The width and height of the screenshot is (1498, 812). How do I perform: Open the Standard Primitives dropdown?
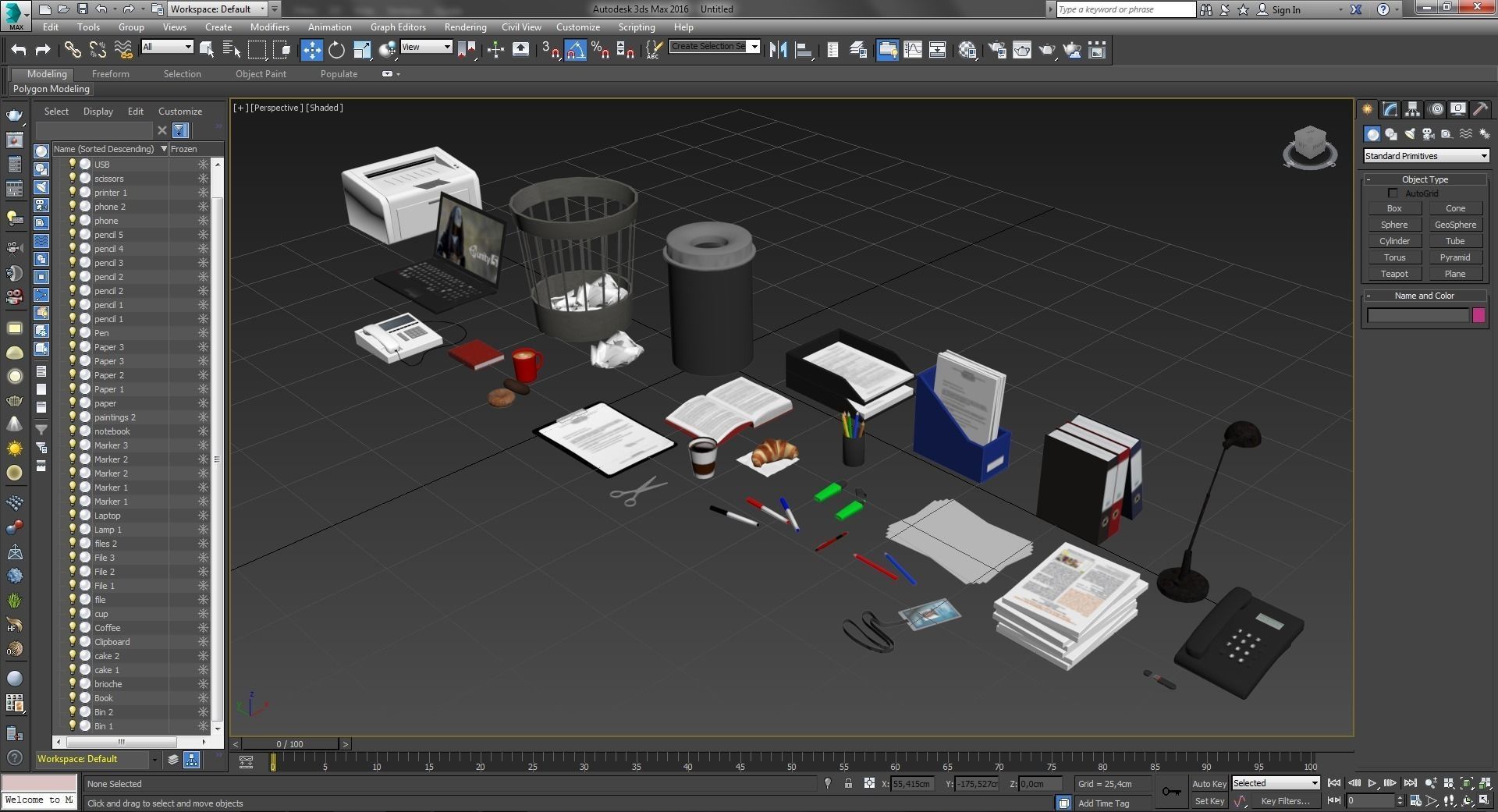click(1426, 156)
